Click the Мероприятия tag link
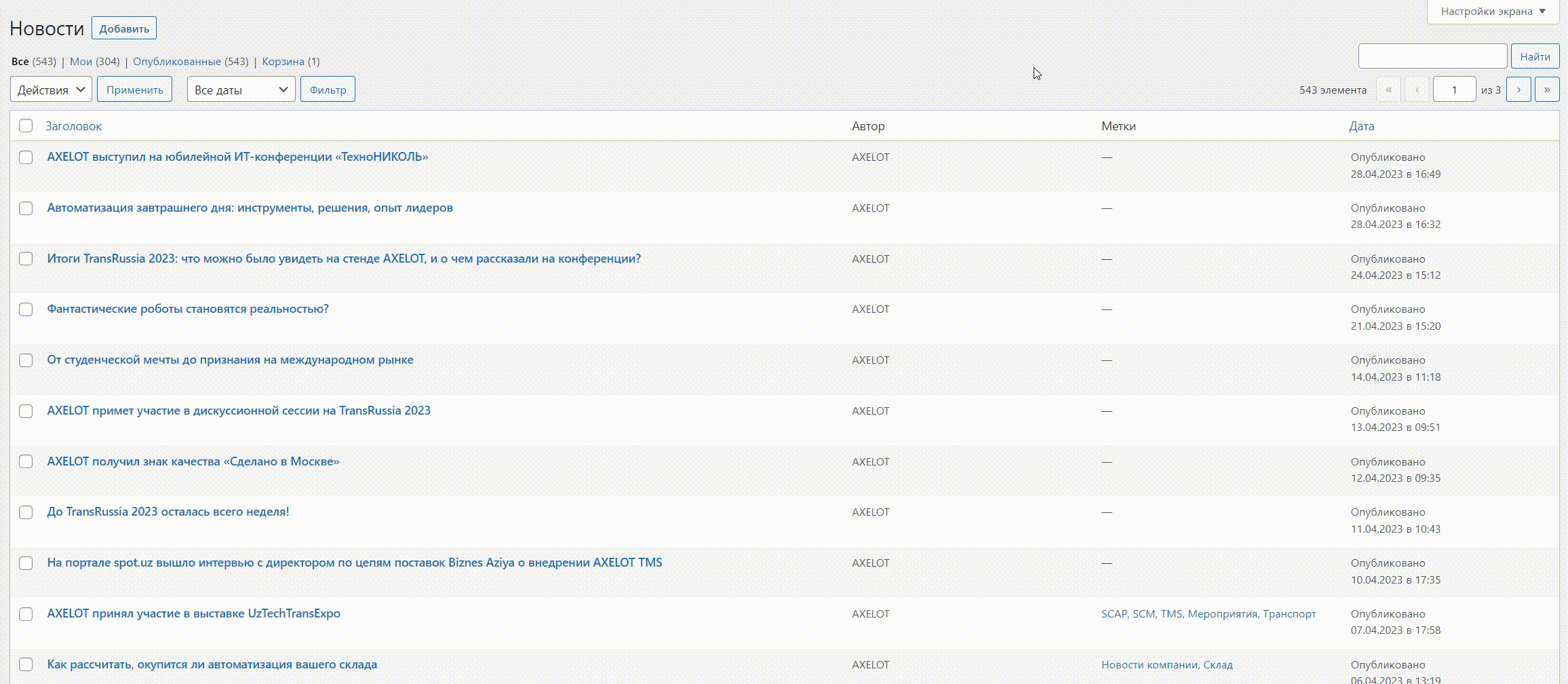 pos(1222,613)
